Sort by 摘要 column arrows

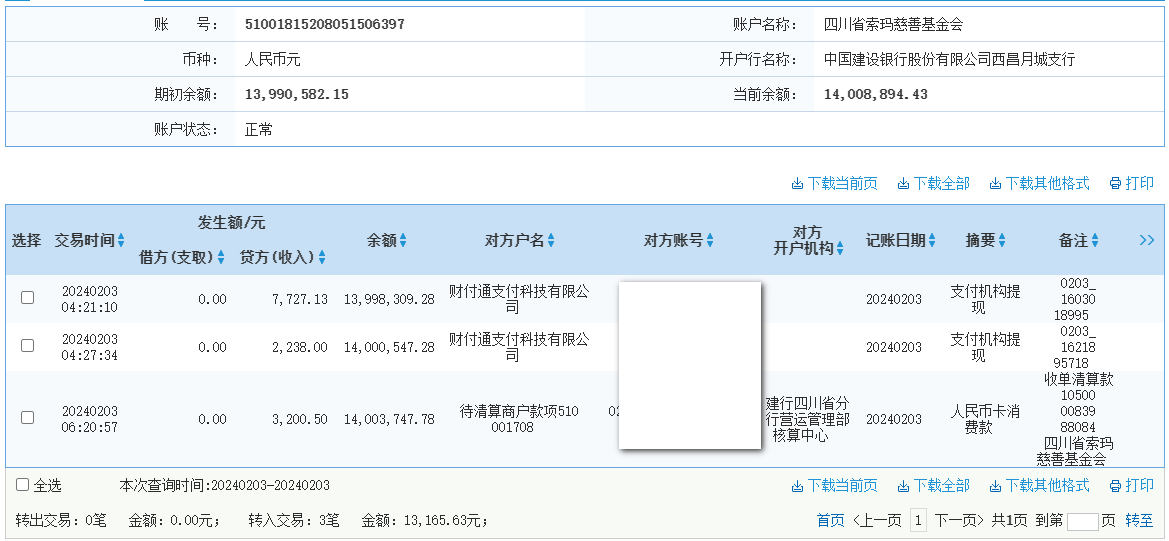(1002, 241)
